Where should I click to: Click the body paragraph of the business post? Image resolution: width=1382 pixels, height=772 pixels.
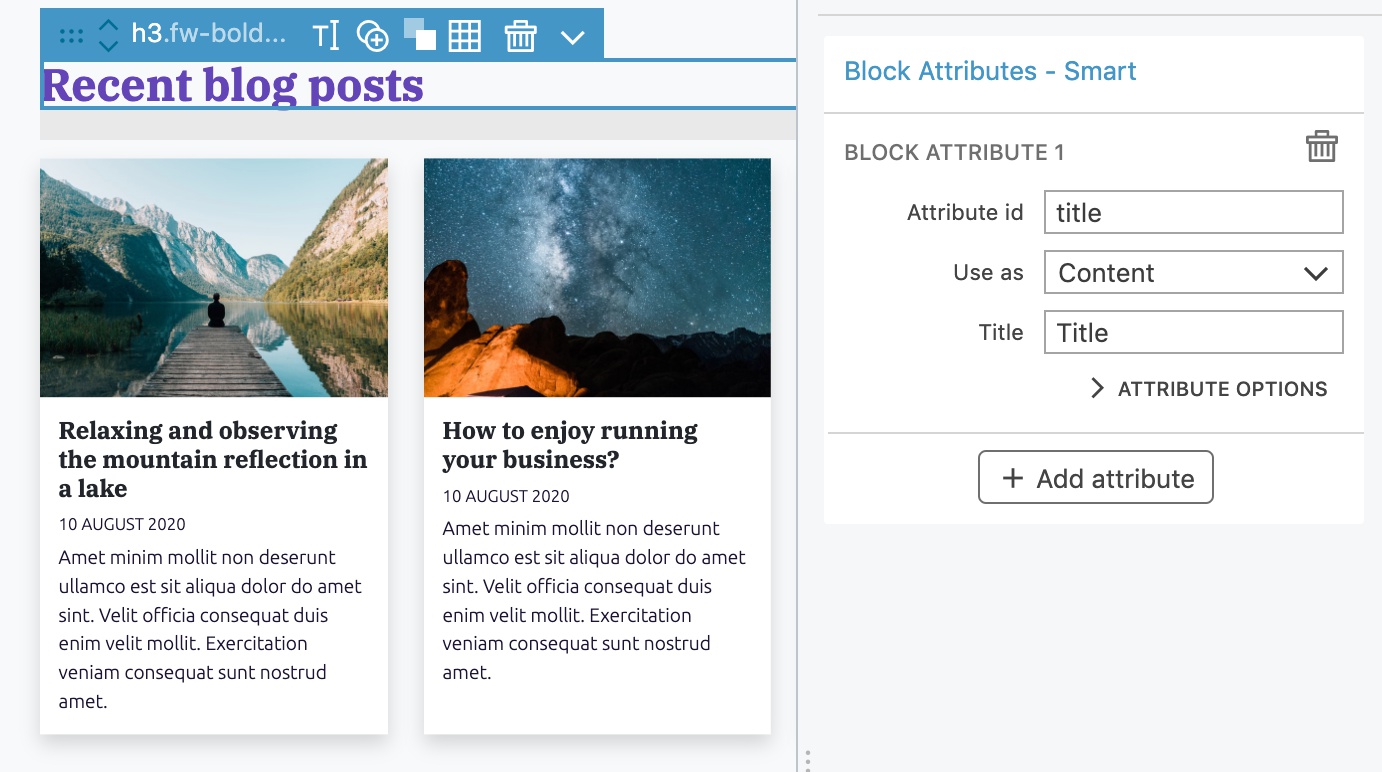pos(594,600)
